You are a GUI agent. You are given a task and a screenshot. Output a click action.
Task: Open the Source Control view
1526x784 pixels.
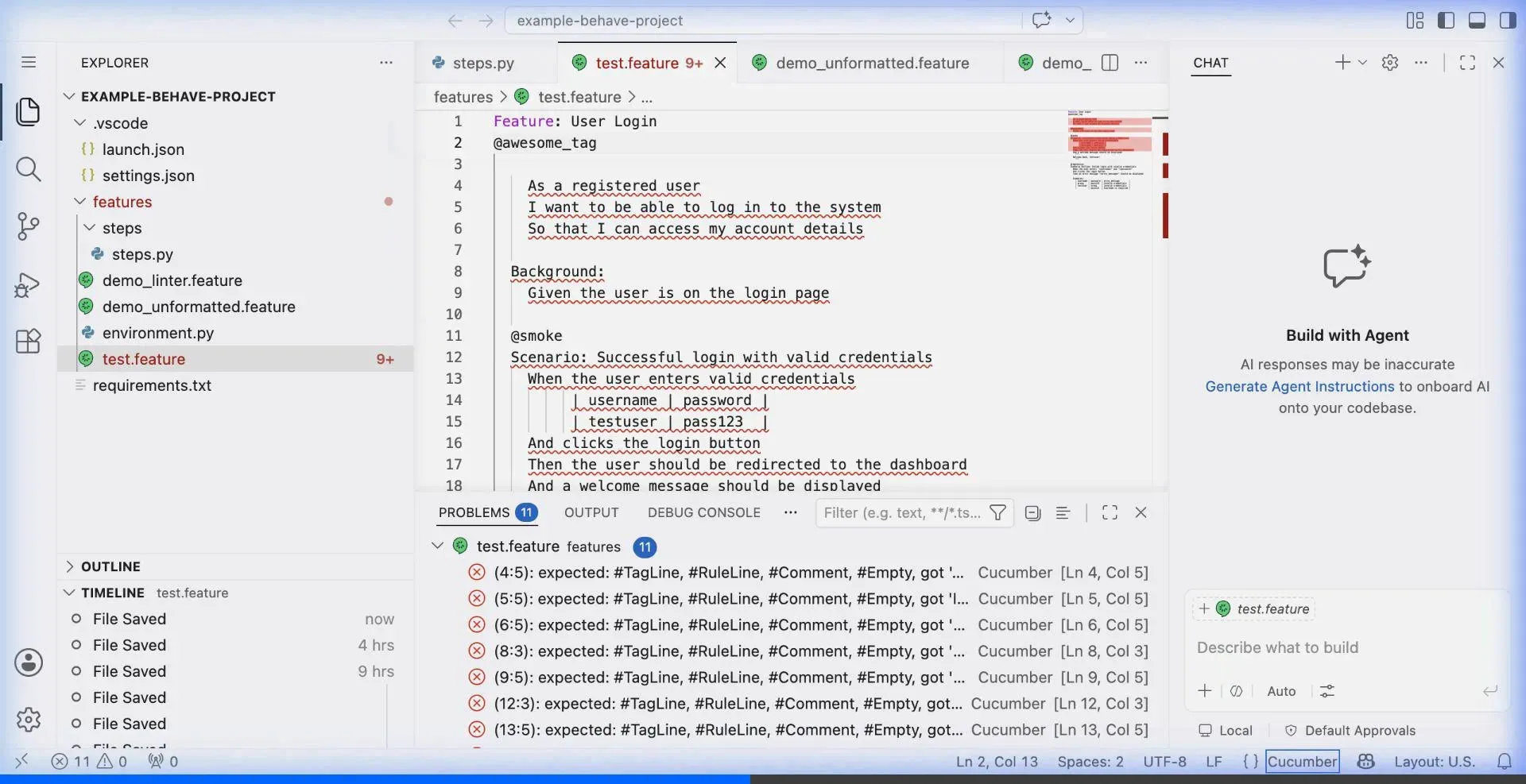pos(29,226)
